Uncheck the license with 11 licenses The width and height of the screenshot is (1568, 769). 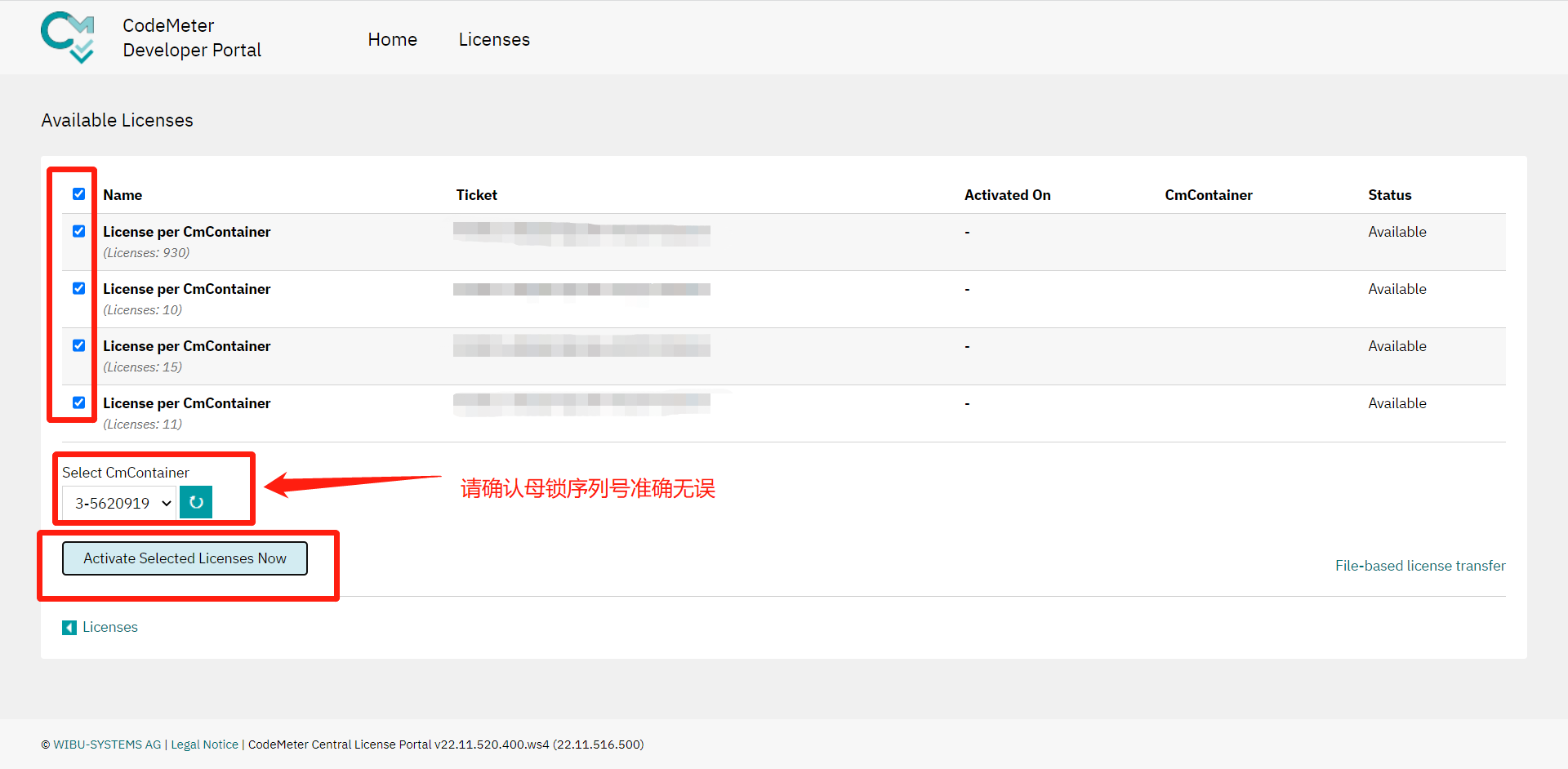(78, 402)
